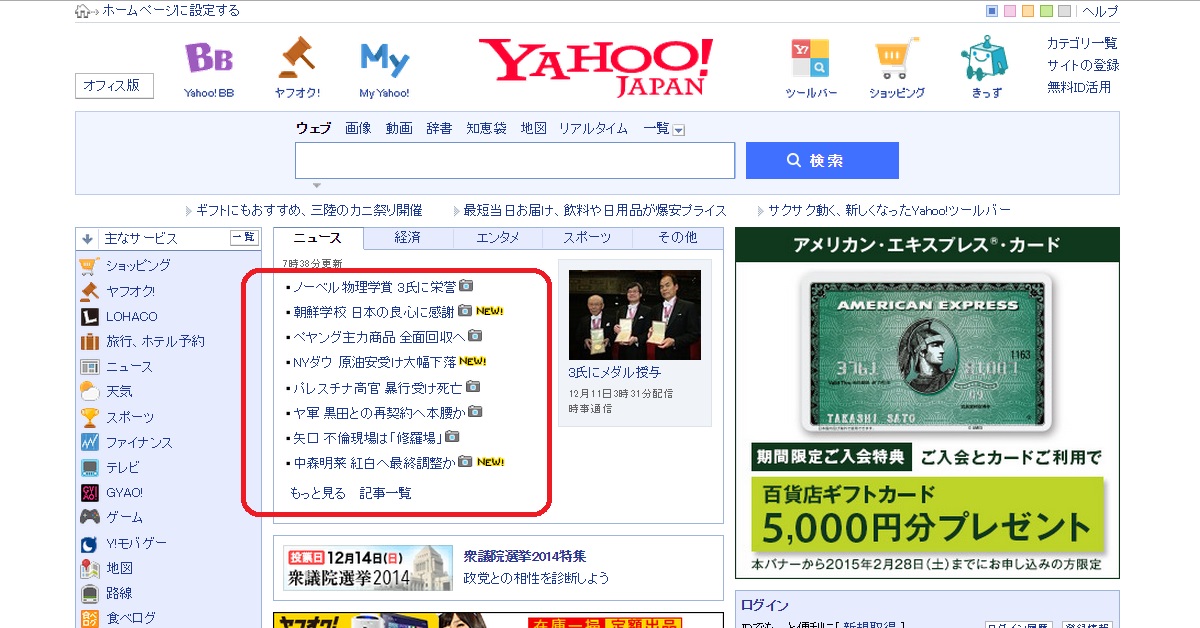This screenshot has height=628, width=1200.
Task: Click the オフィス版 button
Action: (x=114, y=85)
